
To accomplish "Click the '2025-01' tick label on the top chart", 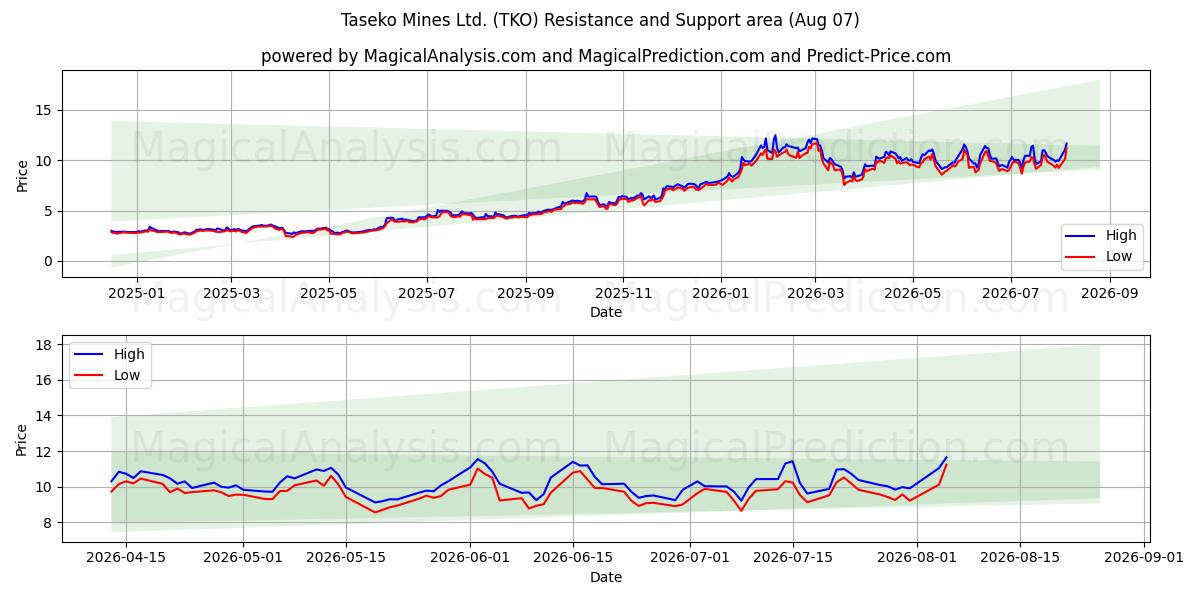I will tap(135, 293).
